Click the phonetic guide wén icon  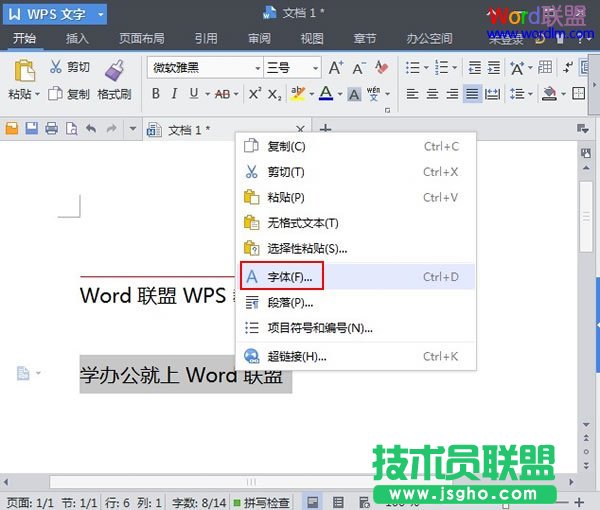click(x=373, y=93)
